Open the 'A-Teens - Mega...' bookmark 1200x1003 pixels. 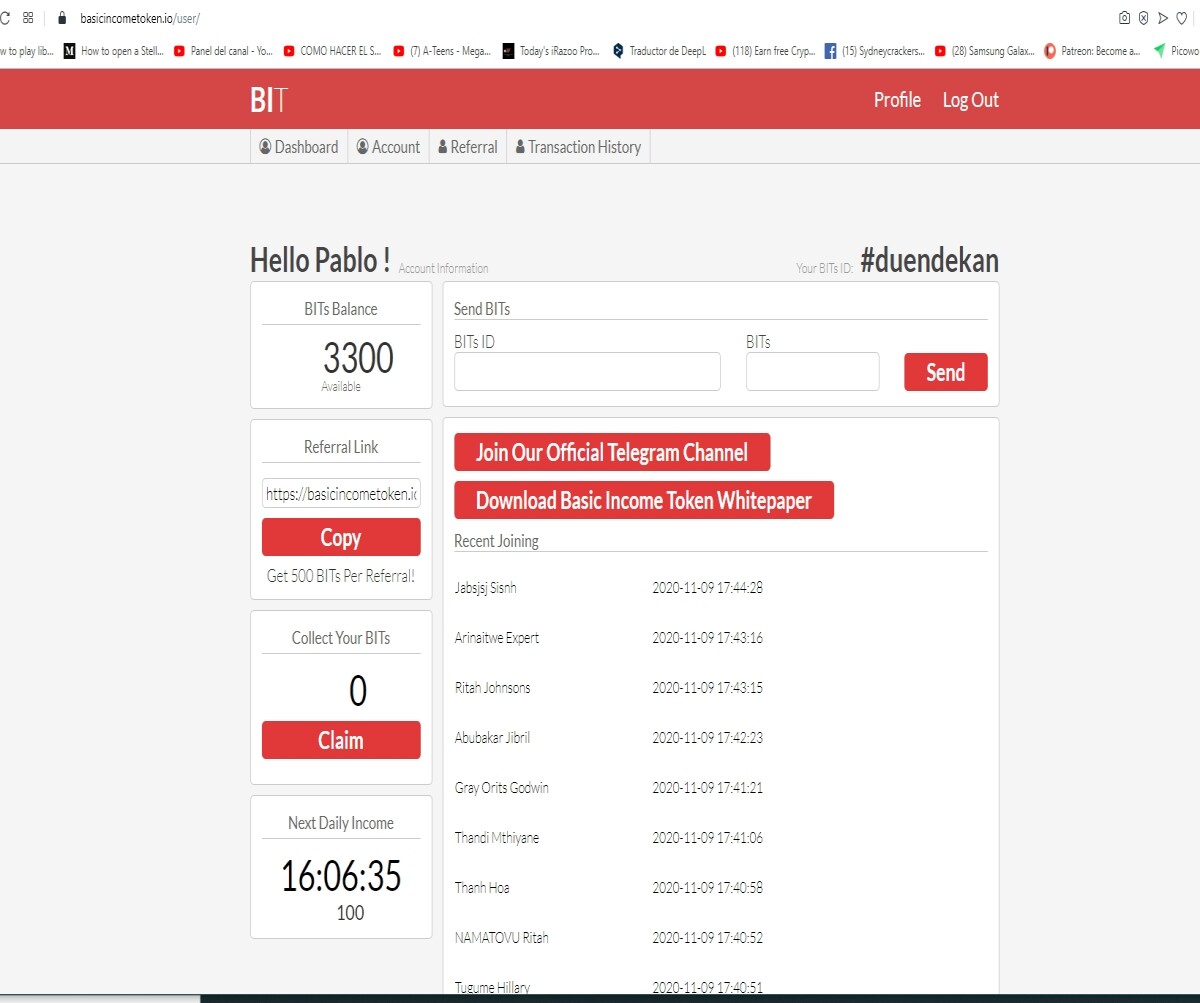click(442, 51)
